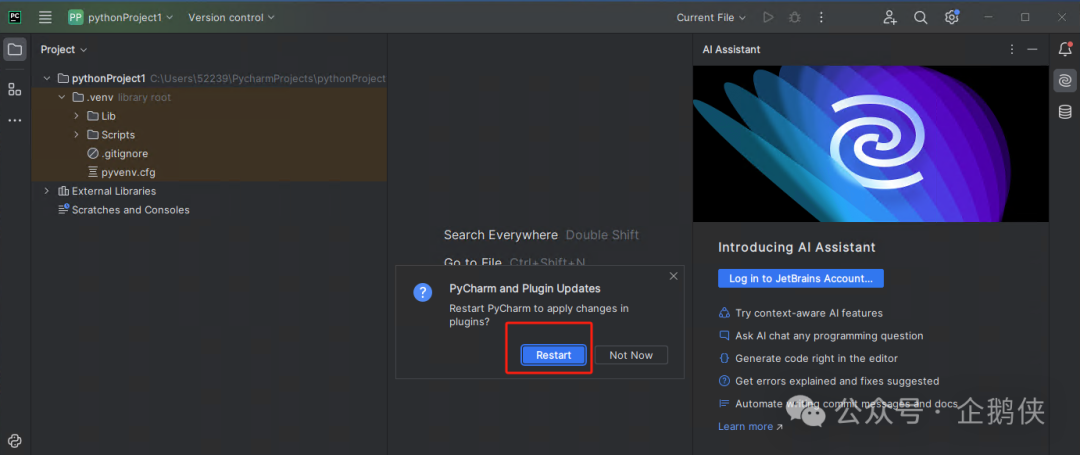The width and height of the screenshot is (1080, 455).
Task: Open pythonProject1 project dropdown
Action: 131,17
